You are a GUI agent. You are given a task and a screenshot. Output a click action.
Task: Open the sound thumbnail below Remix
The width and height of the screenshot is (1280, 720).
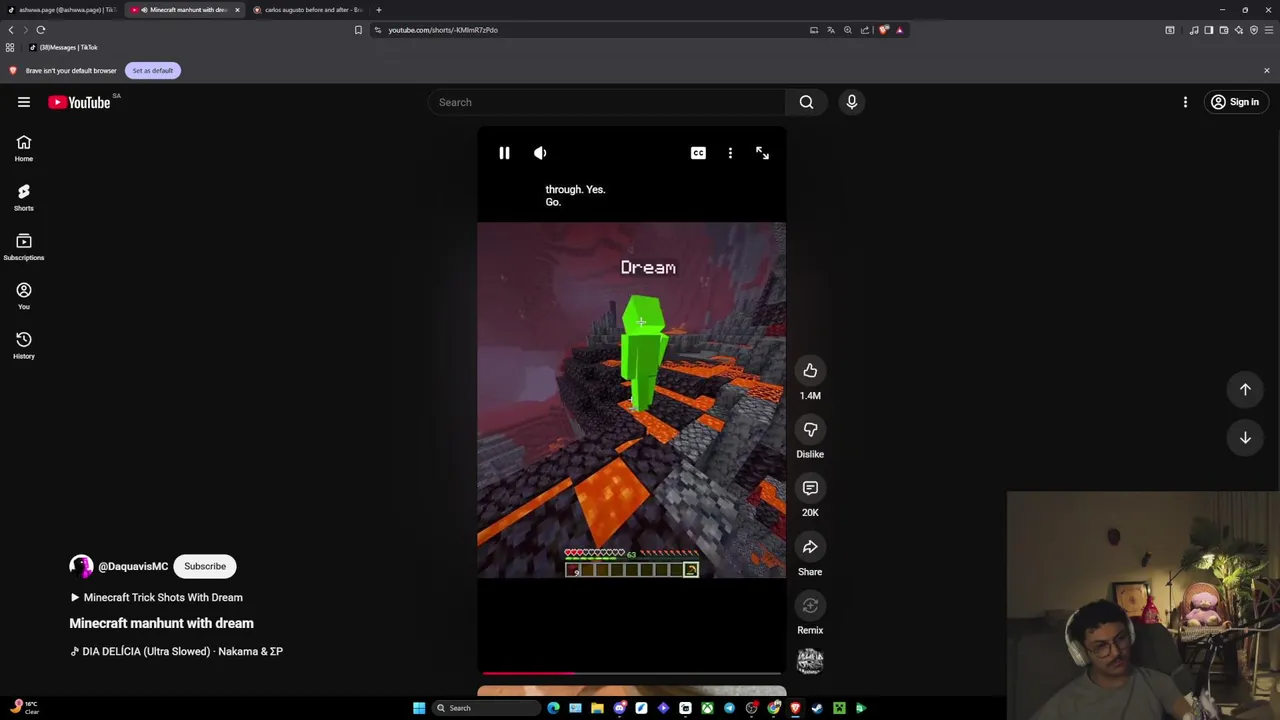click(810, 661)
